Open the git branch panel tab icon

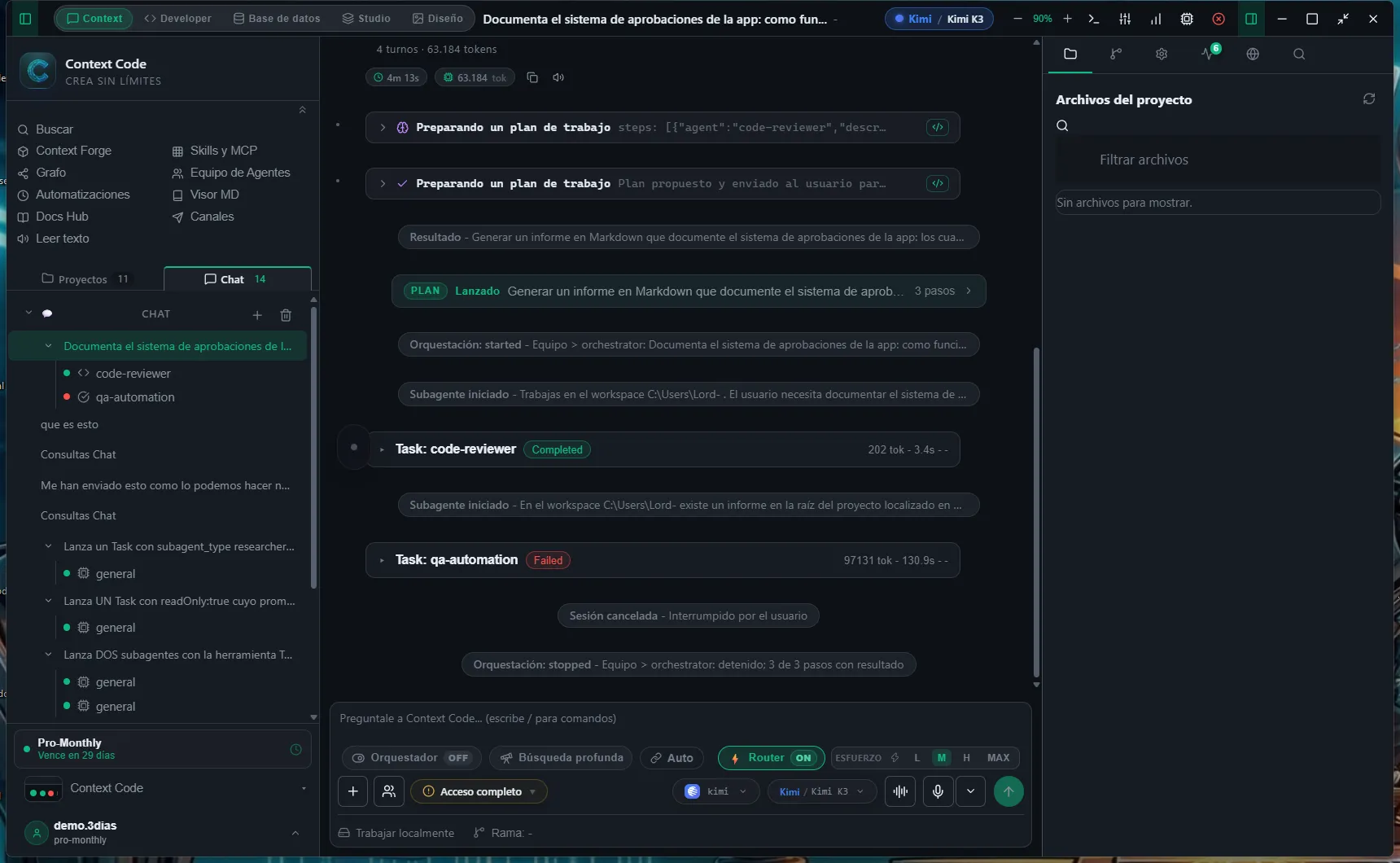[x=1116, y=54]
